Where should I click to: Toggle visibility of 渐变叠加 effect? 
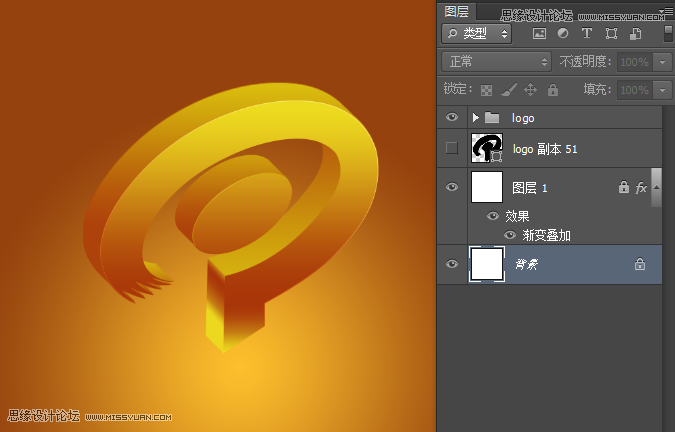click(x=510, y=235)
